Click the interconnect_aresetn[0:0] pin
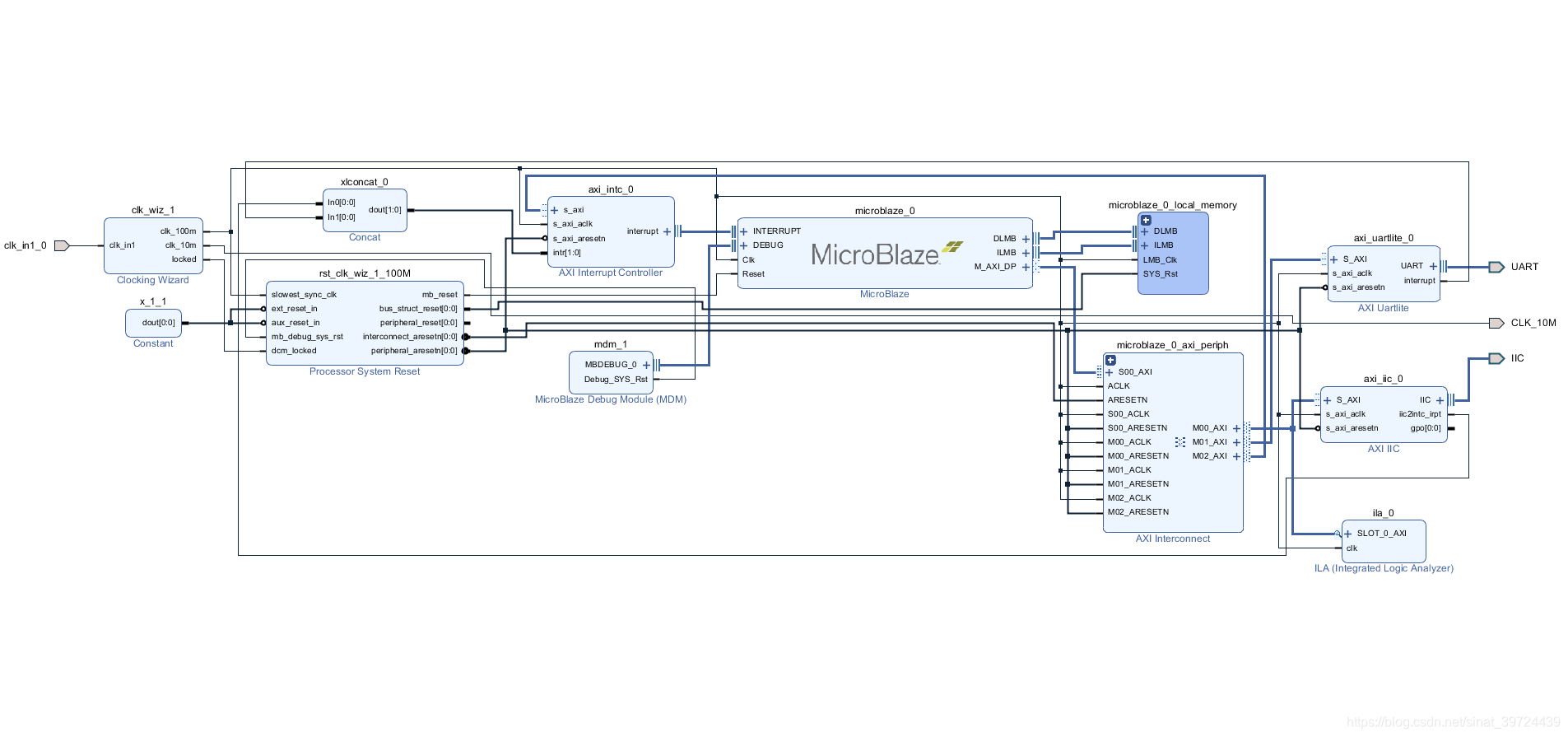The height and width of the screenshot is (737, 1568). tap(410, 337)
